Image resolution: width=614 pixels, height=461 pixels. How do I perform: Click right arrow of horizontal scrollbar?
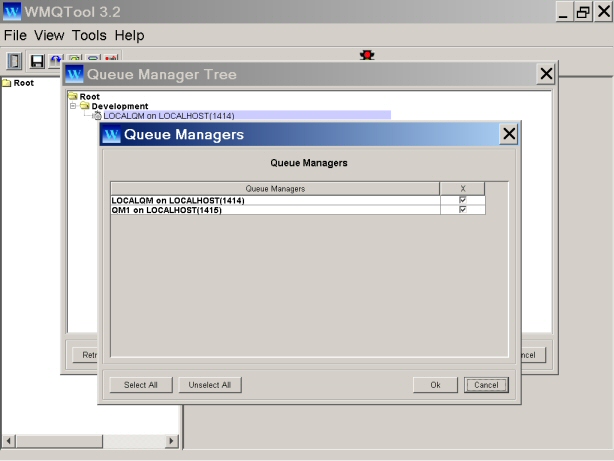tap(171, 441)
